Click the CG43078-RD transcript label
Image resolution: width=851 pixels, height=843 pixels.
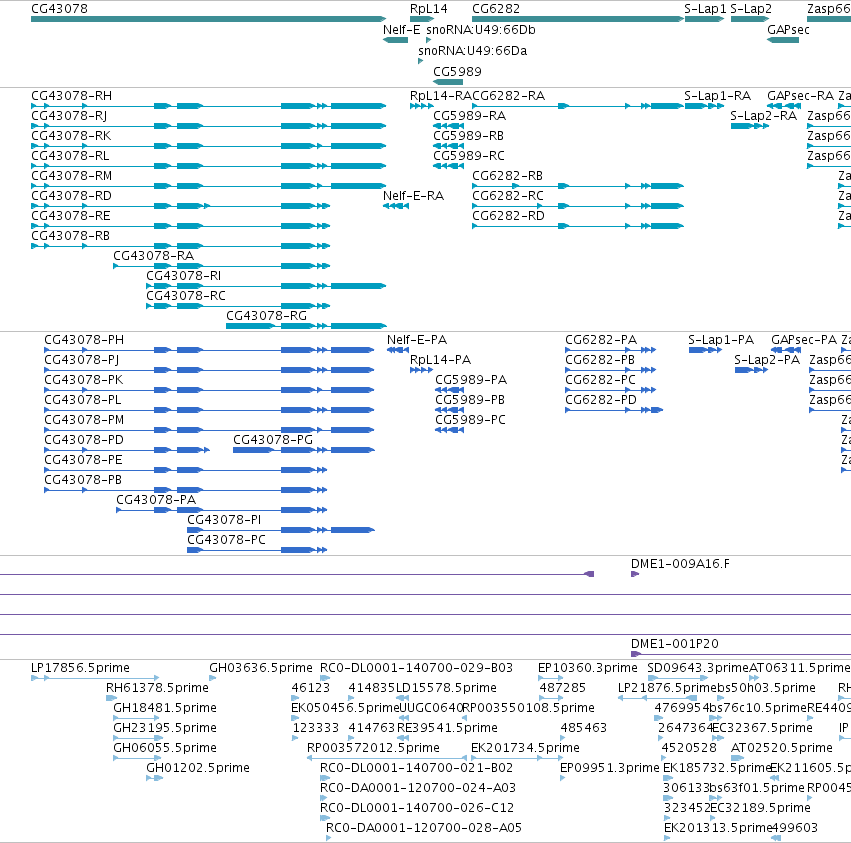pyautogui.click(x=72, y=195)
